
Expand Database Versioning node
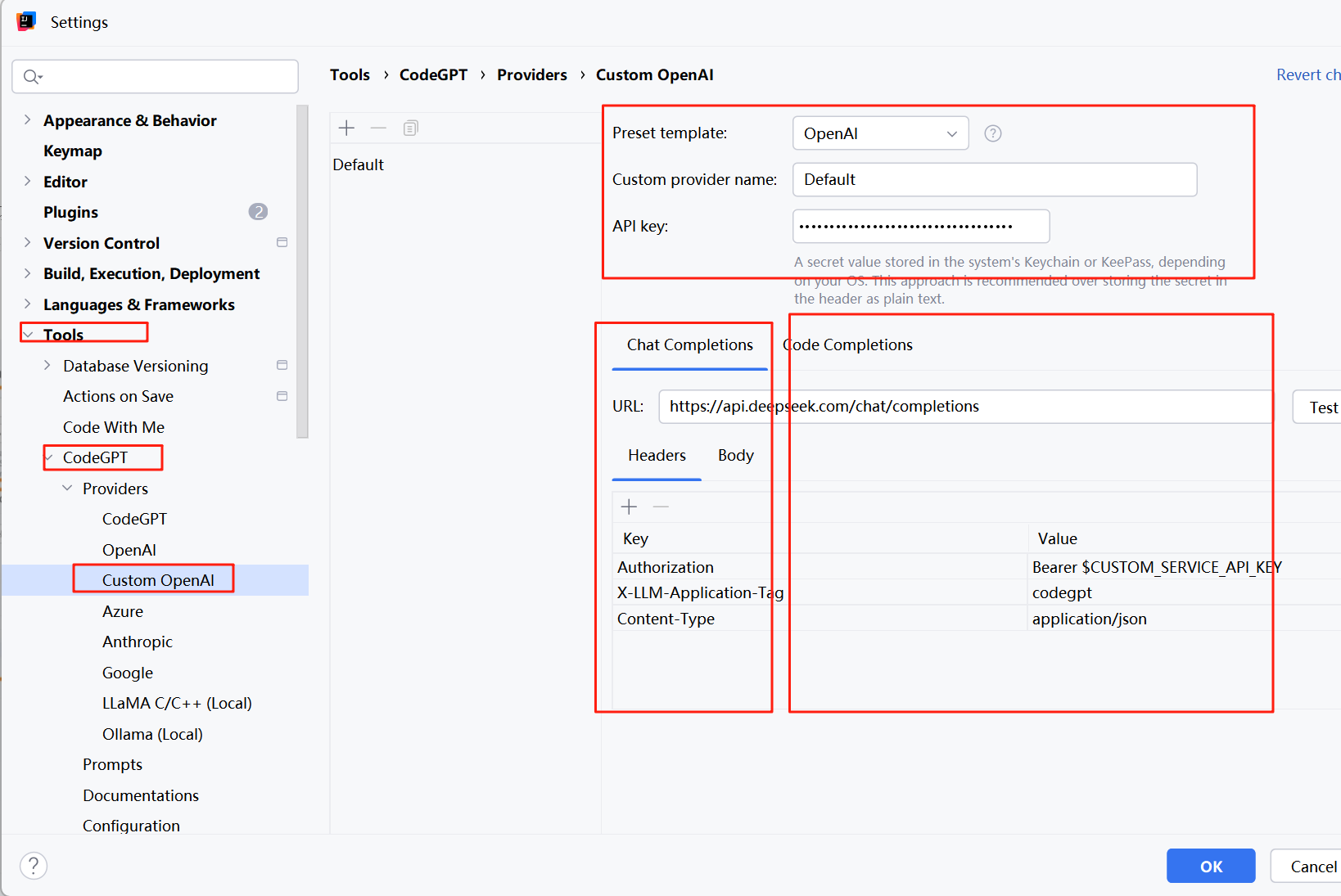(47, 365)
